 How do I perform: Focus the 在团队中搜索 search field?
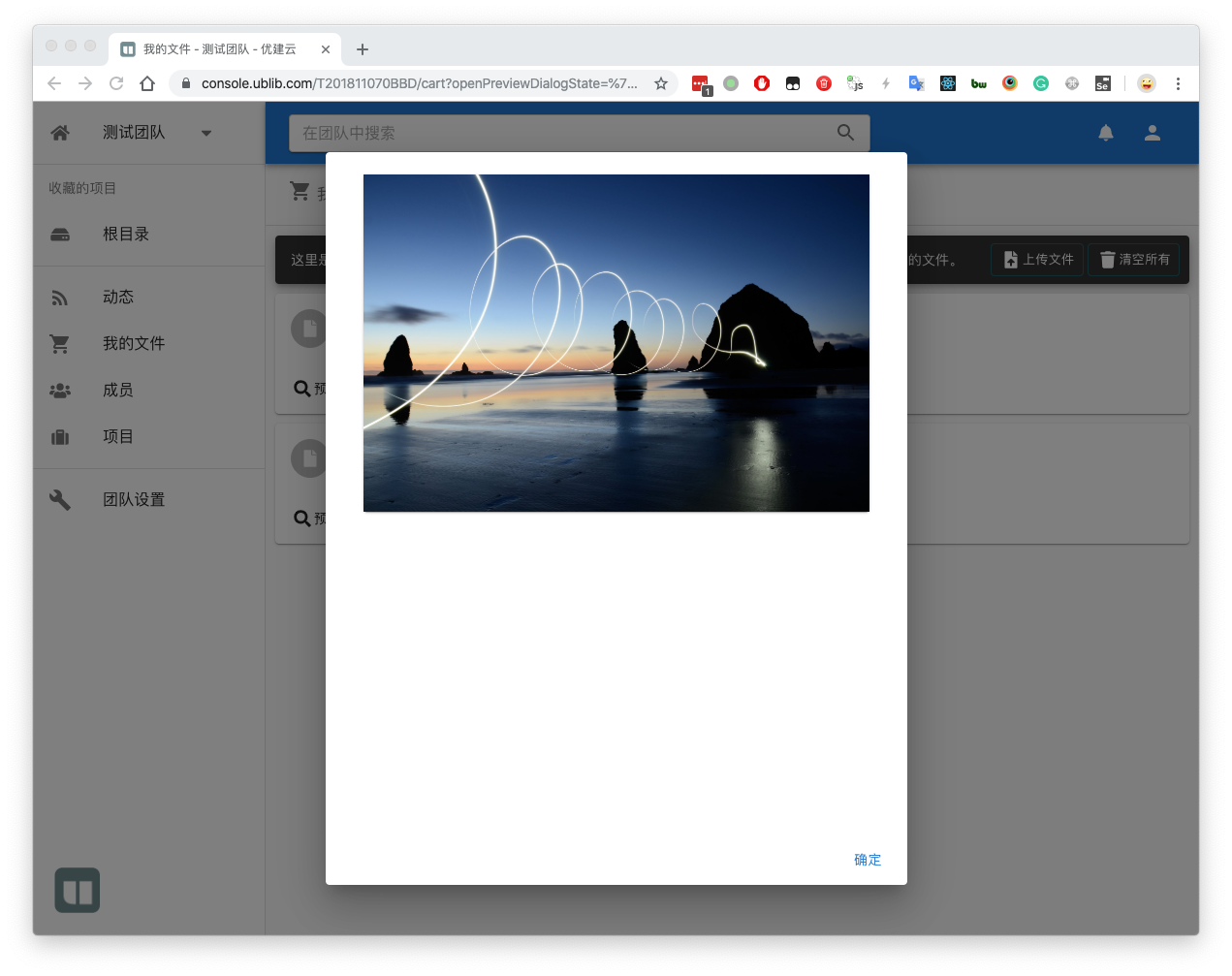562,133
